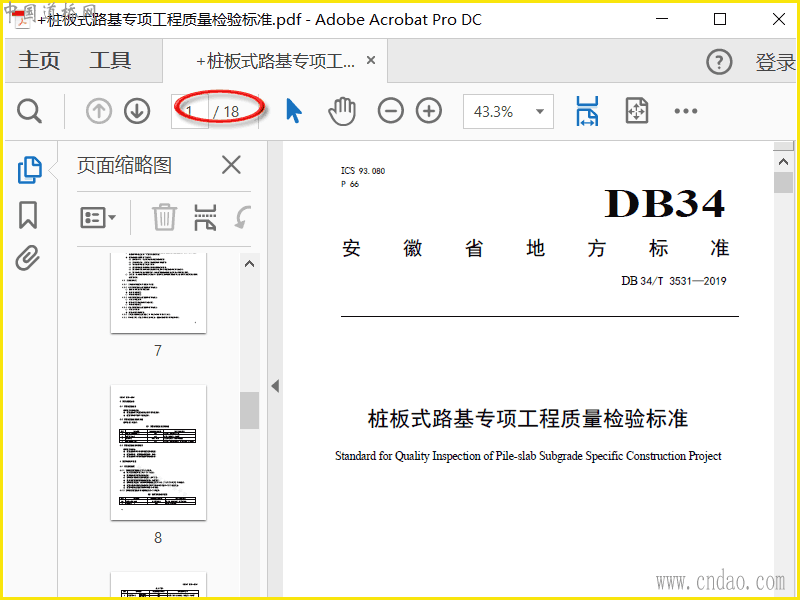Click the thumbnail panel scrollbar thumb
The width and height of the screenshot is (800, 600).
coord(249,410)
